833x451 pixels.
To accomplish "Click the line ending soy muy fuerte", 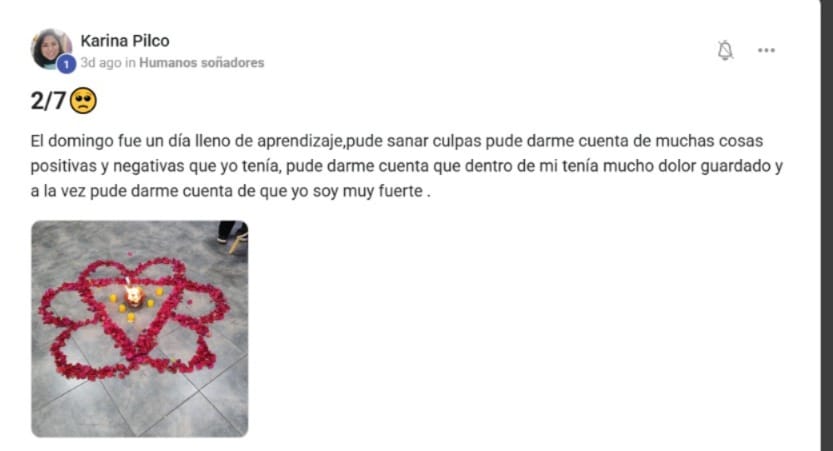I will (231, 191).
